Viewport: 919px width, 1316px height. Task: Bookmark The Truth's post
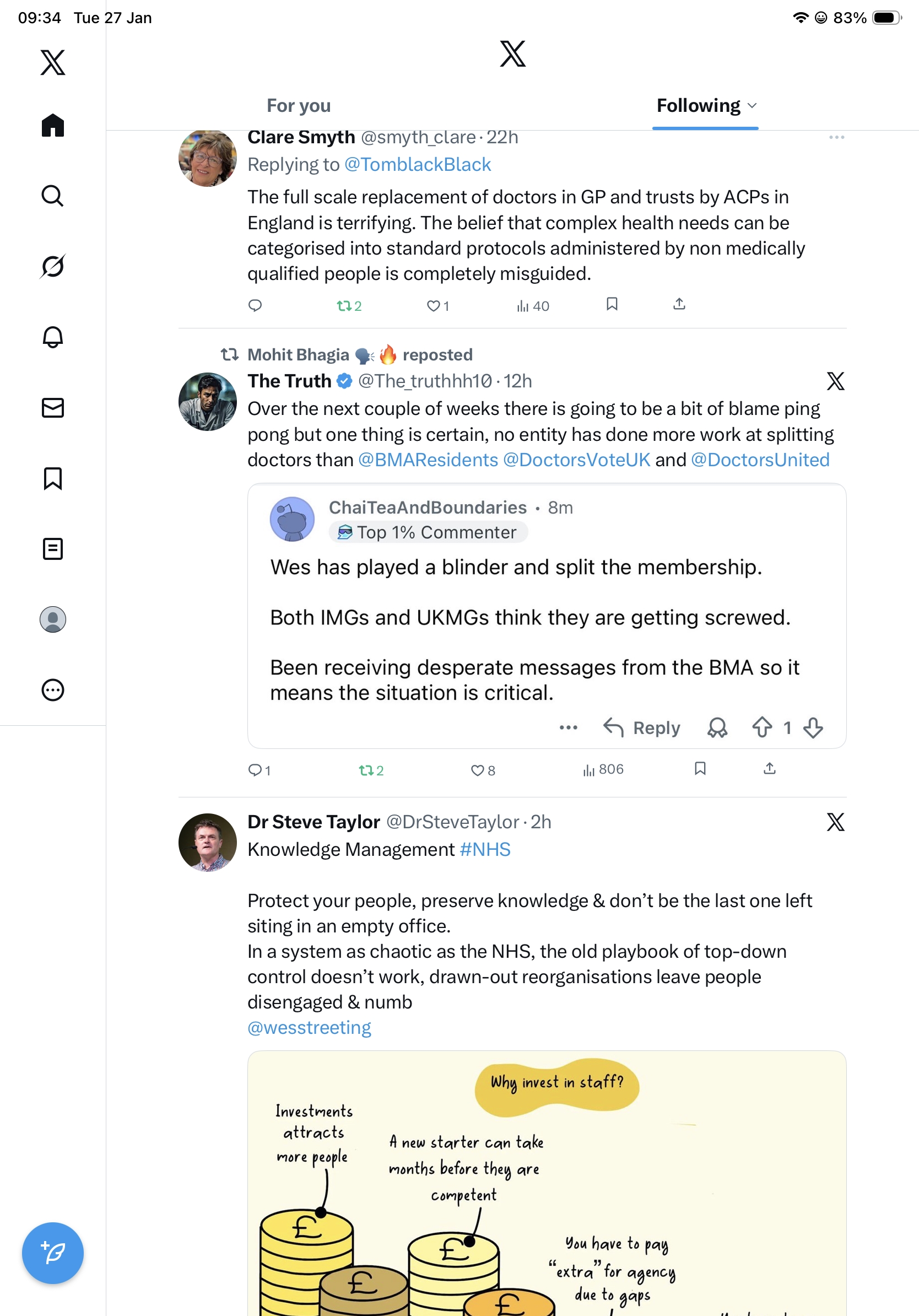700,769
